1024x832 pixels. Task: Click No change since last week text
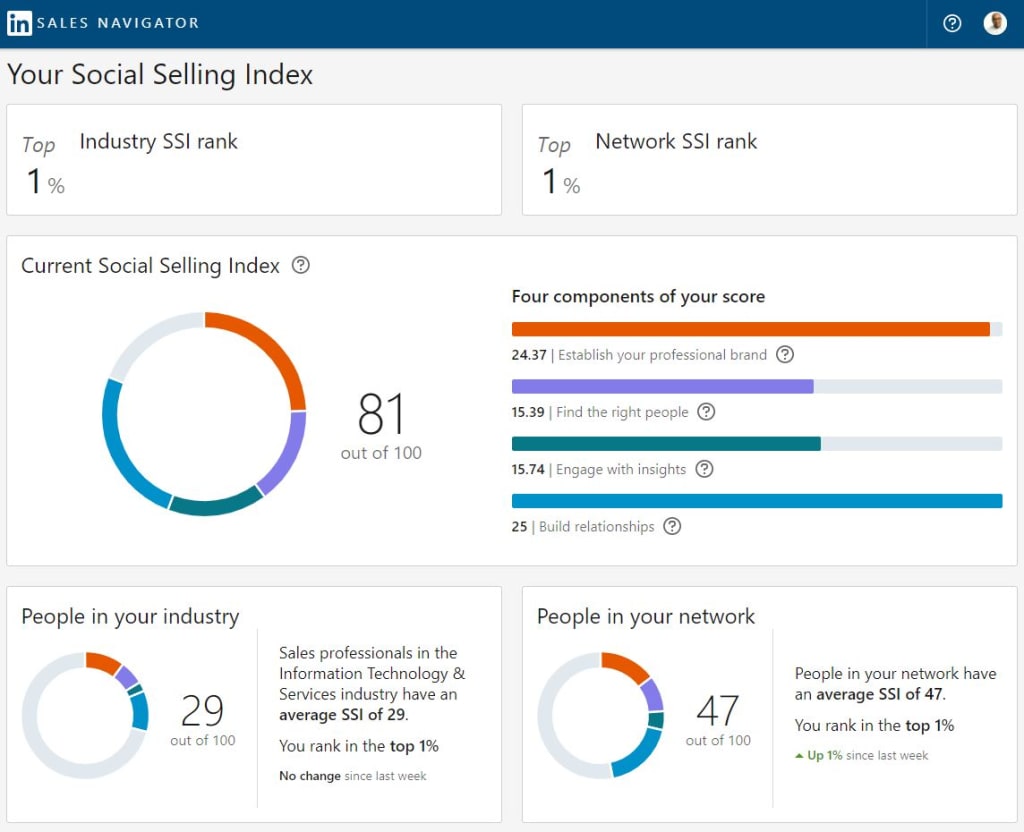point(353,776)
